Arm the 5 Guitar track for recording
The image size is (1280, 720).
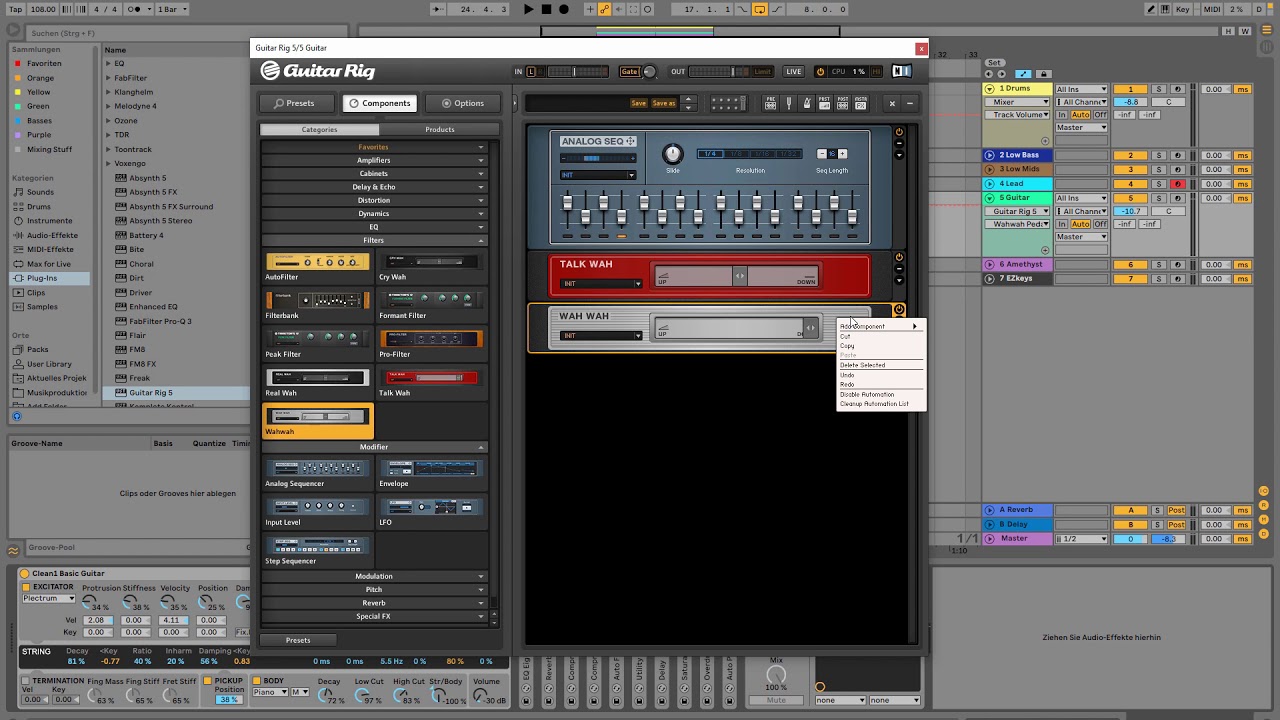pos(1178,198)
